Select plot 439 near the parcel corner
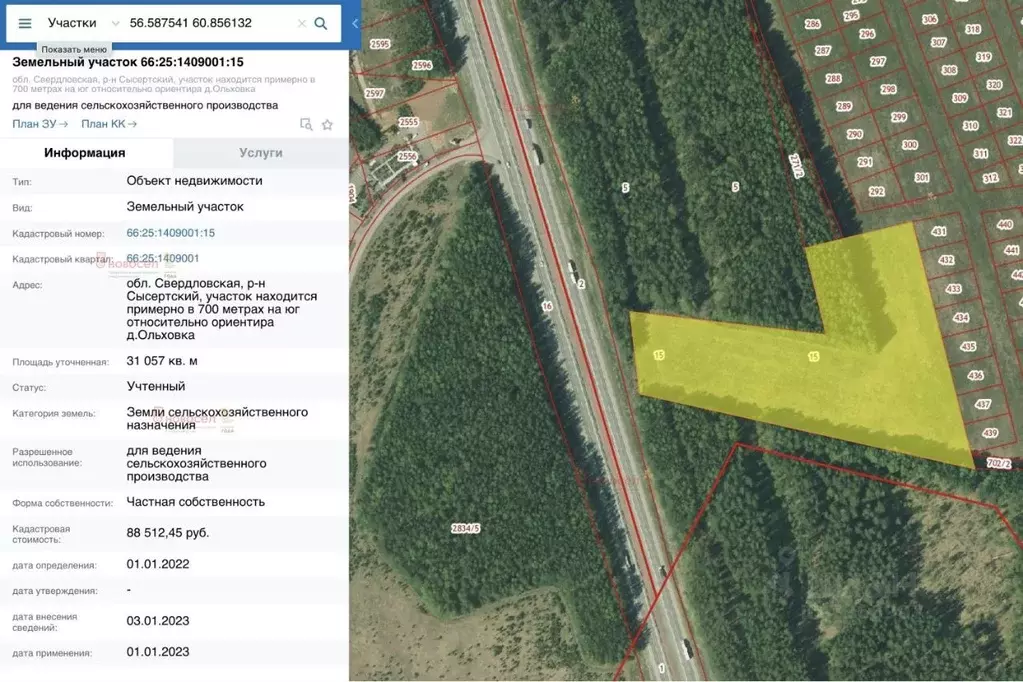The height and width of the screenshot is (682, 1023). tap(989, 433)
